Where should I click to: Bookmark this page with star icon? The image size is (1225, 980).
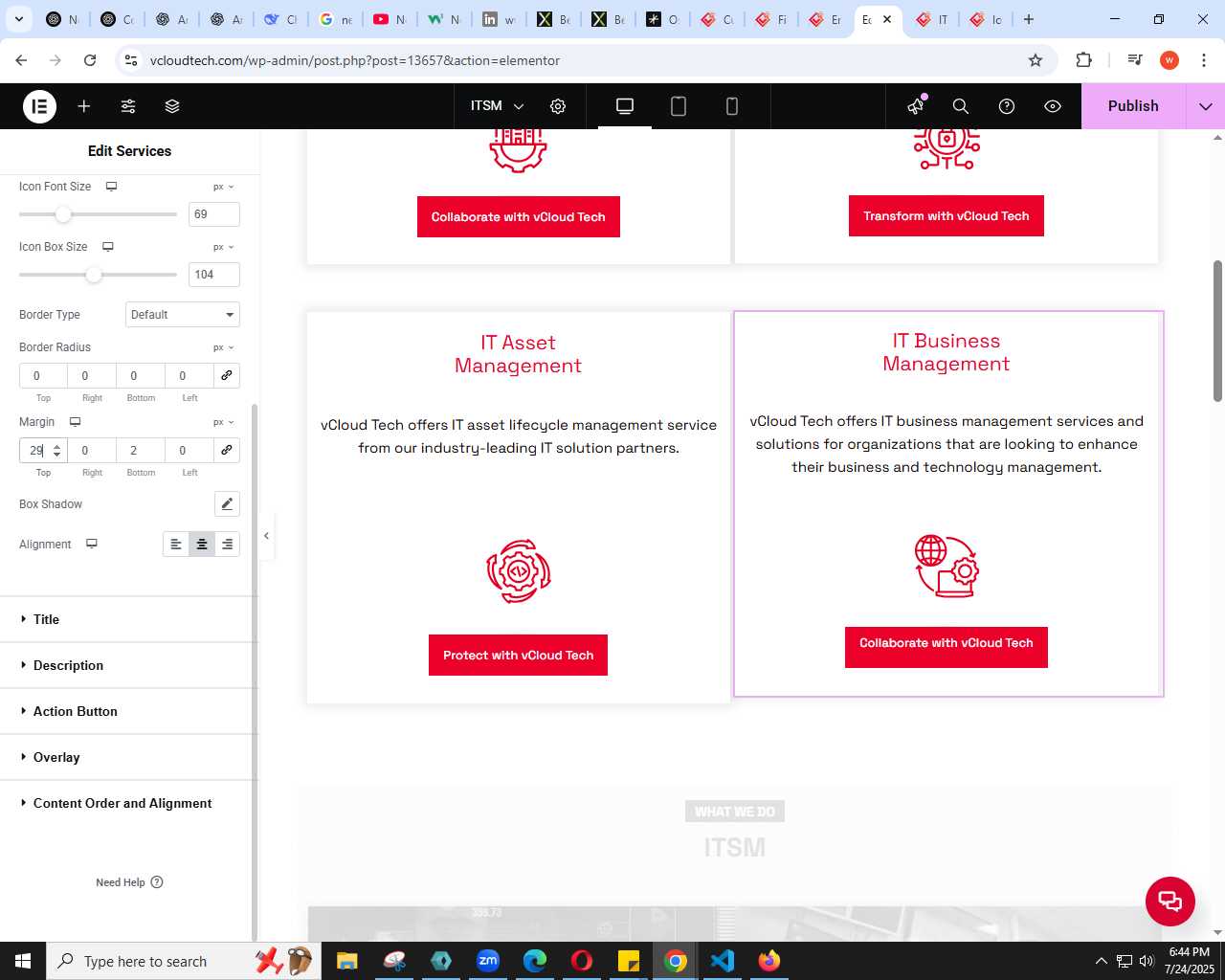1036,60
